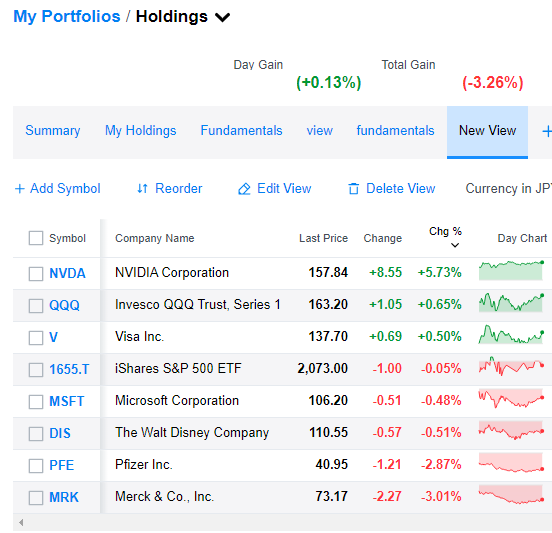The width and height of the screenshot is (552, 533).
Task: Click the Reorder arrows icon
Action: tap(142, 189)
